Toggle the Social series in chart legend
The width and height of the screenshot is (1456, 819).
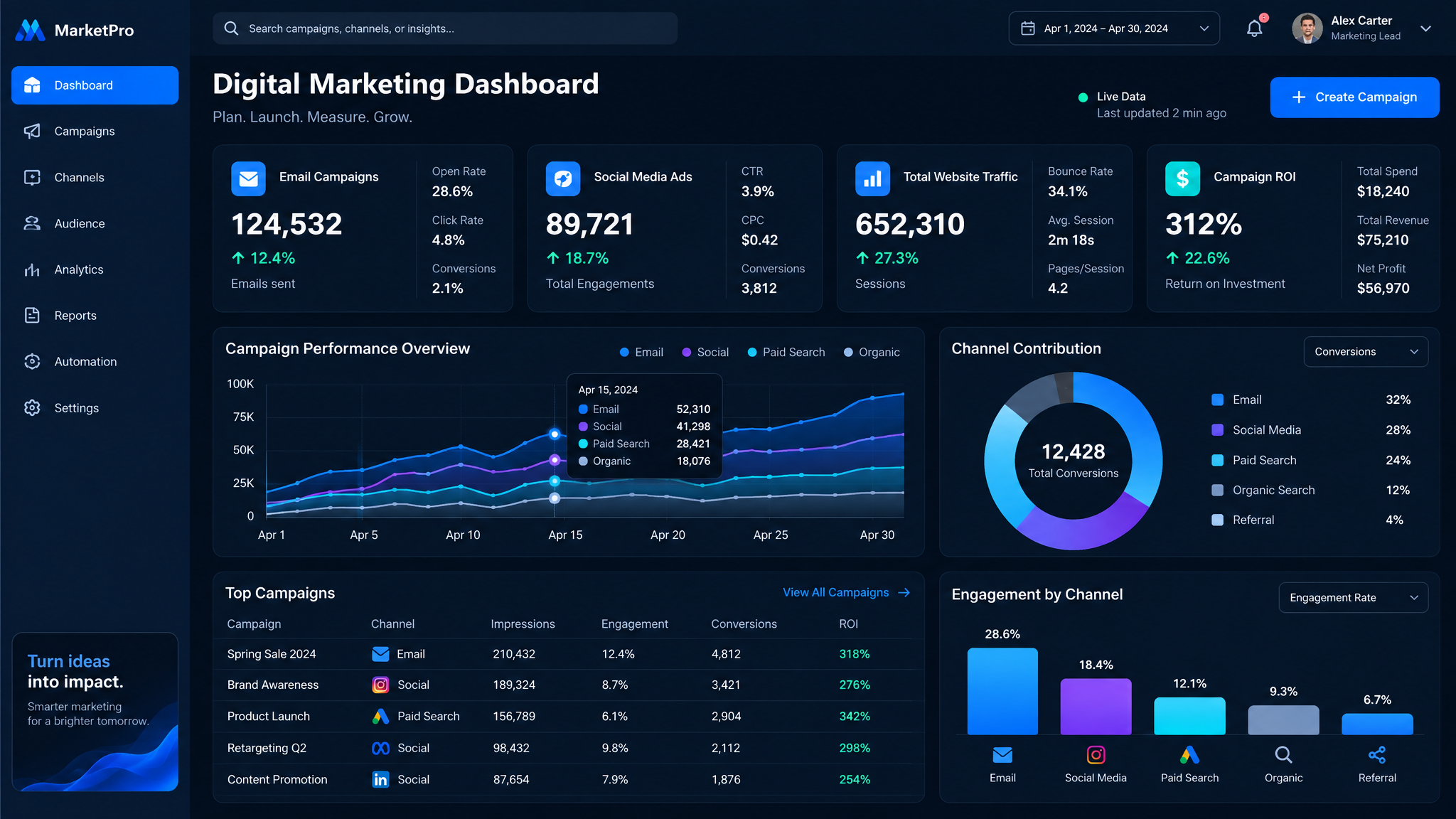[x=705, y=352]
